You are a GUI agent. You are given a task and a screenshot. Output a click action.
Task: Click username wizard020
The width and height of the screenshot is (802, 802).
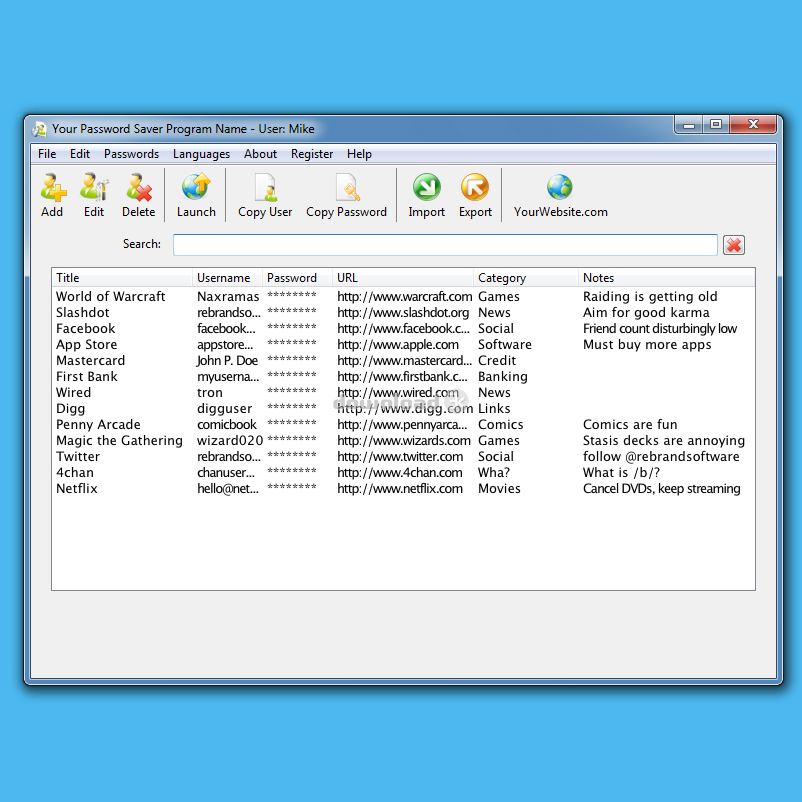pyautogui.click(x=230, y=440)
